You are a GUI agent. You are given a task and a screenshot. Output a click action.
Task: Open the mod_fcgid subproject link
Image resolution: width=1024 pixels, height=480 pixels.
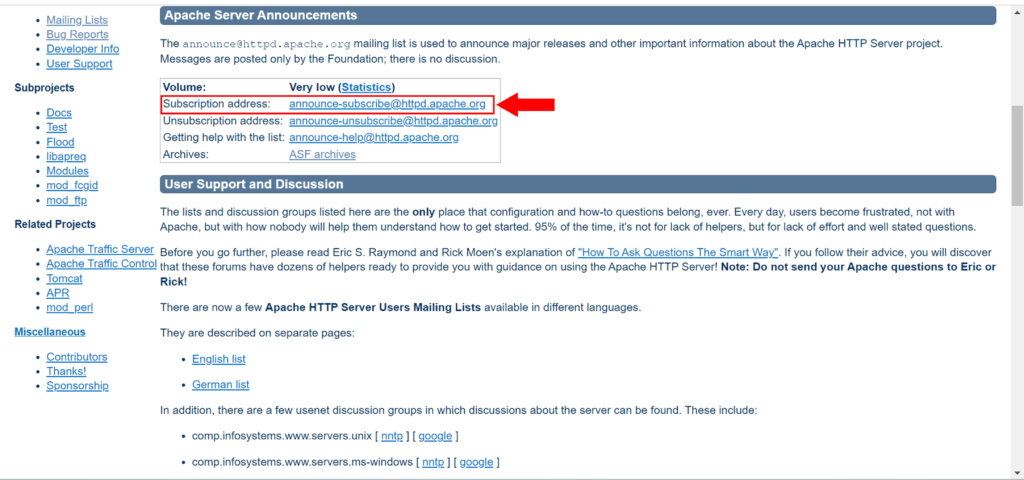[x=72, y=186]
